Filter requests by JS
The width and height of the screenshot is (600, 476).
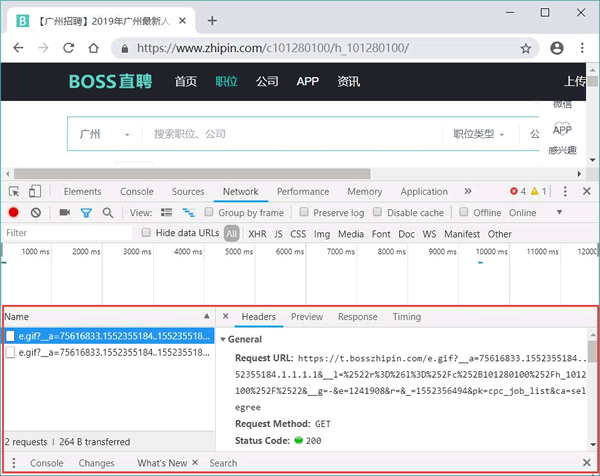[x=278, y=234]
